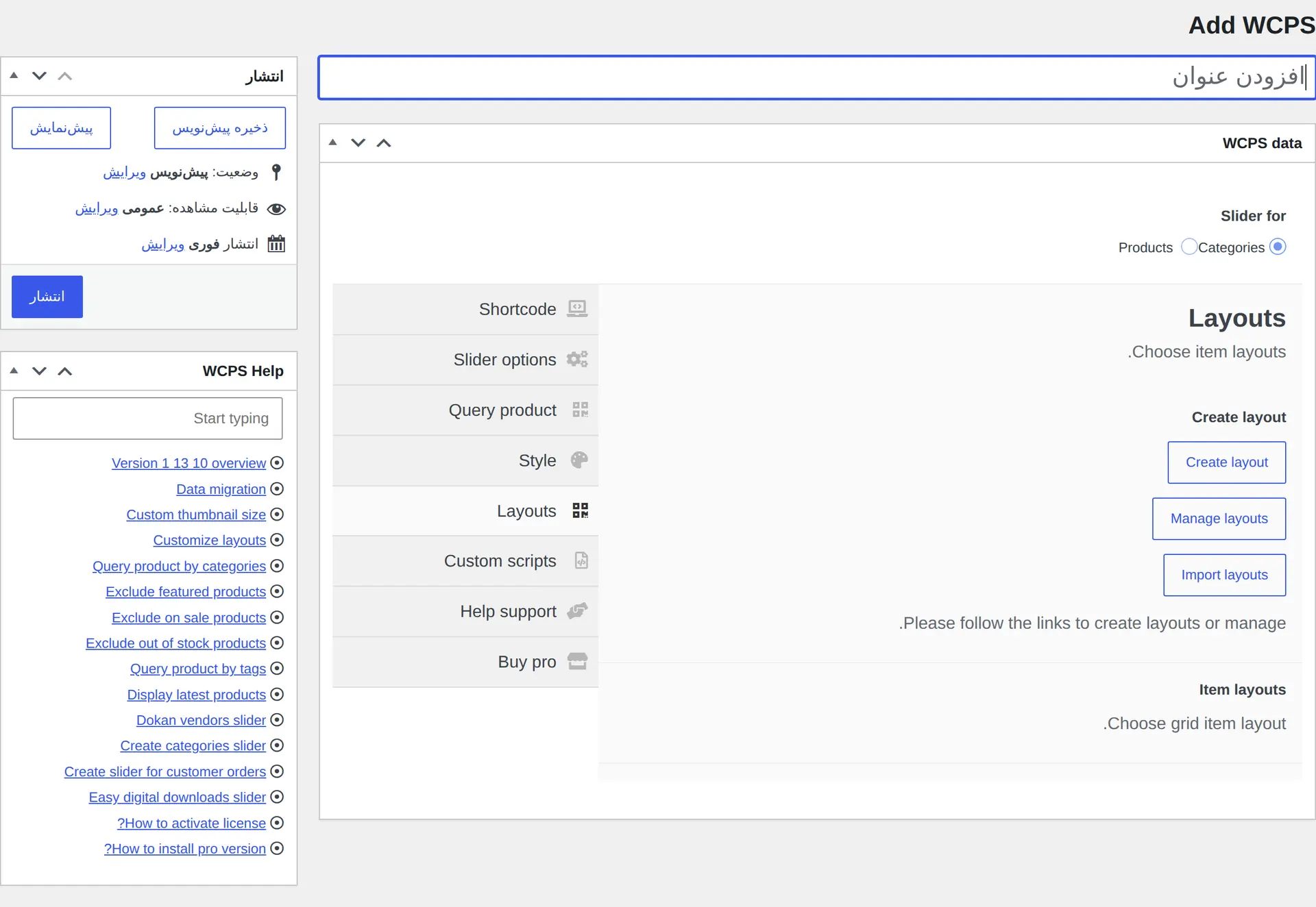Select the Layouts tab
The image size is (1316, 907).
pos(465,511)
